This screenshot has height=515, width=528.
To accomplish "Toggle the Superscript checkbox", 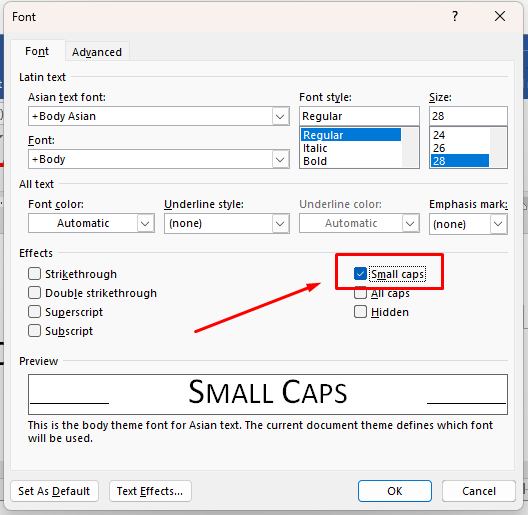I will [34, 312].
